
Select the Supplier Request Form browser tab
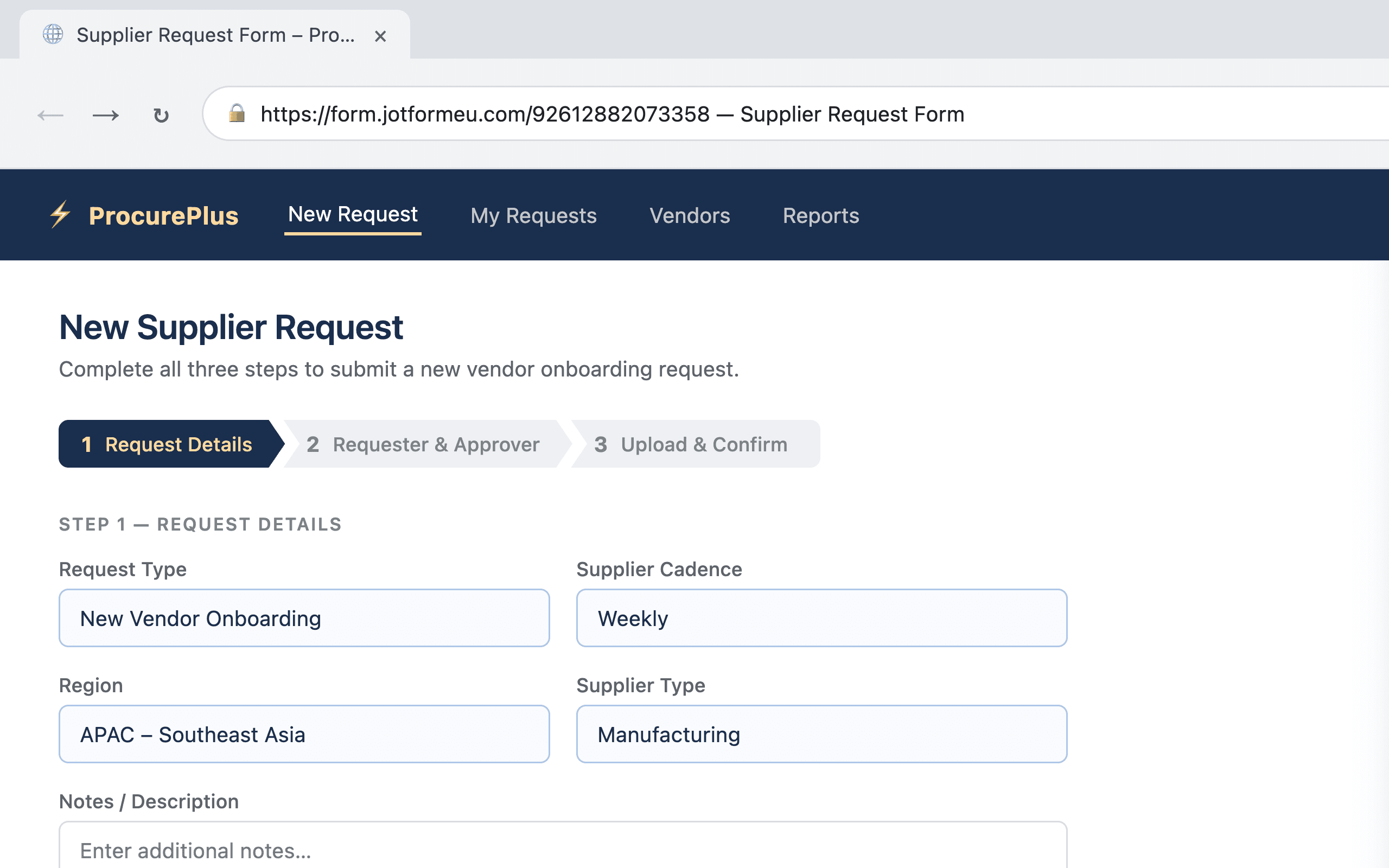pos(215,34)
